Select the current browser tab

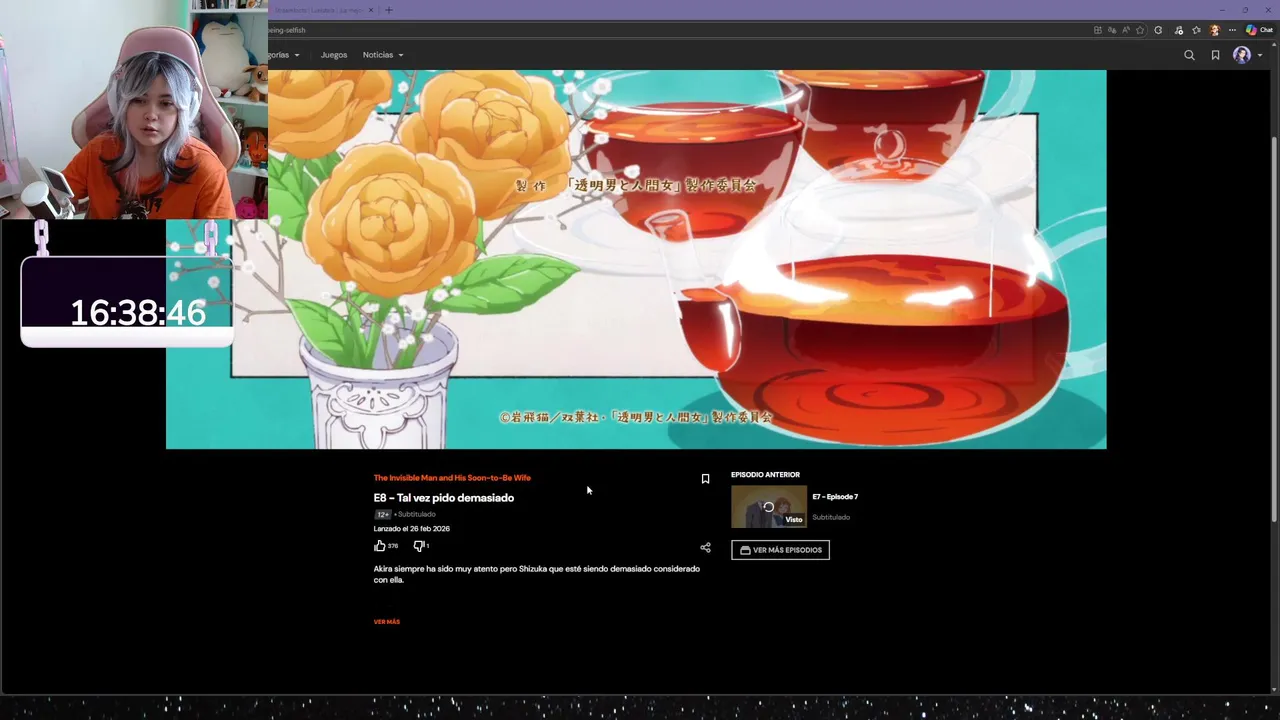pyautogui.click(x=320, y=10)
